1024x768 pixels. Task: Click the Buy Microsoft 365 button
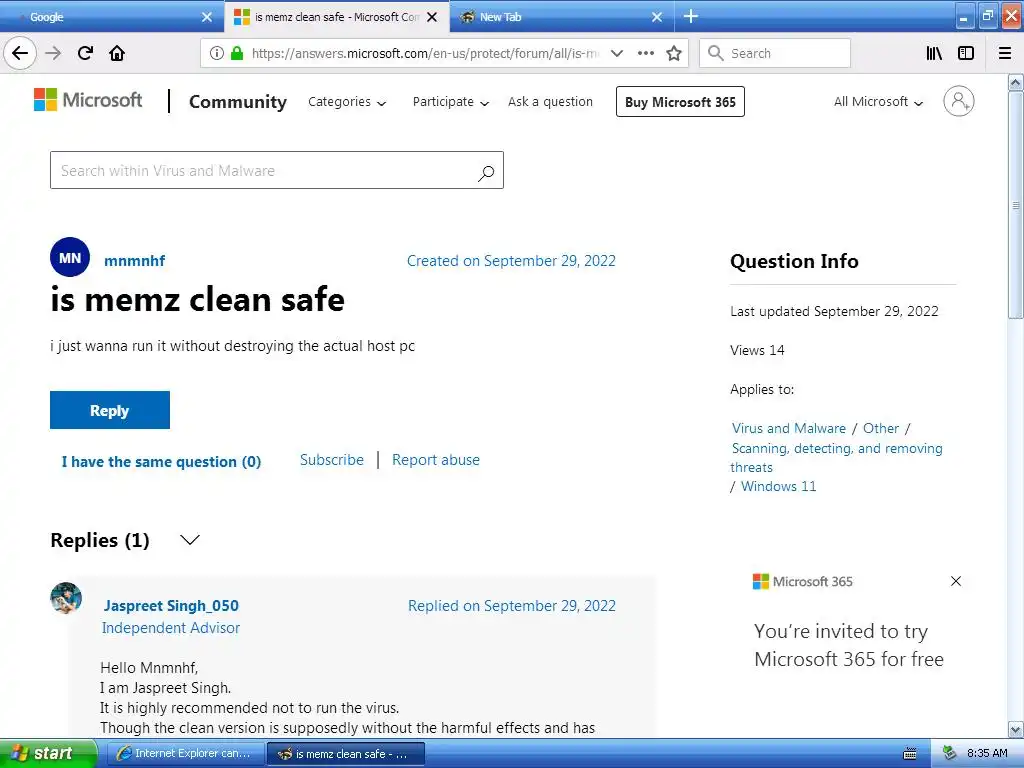(x=680, y=102)
